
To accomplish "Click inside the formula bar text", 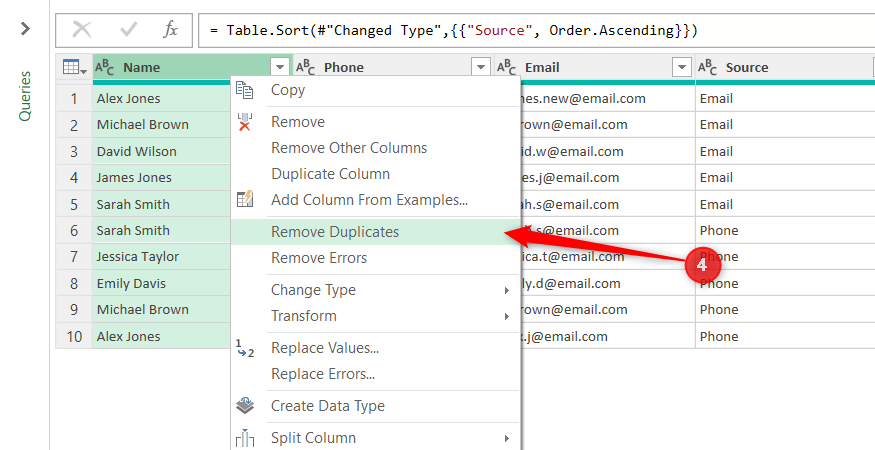I will [453, 30].
